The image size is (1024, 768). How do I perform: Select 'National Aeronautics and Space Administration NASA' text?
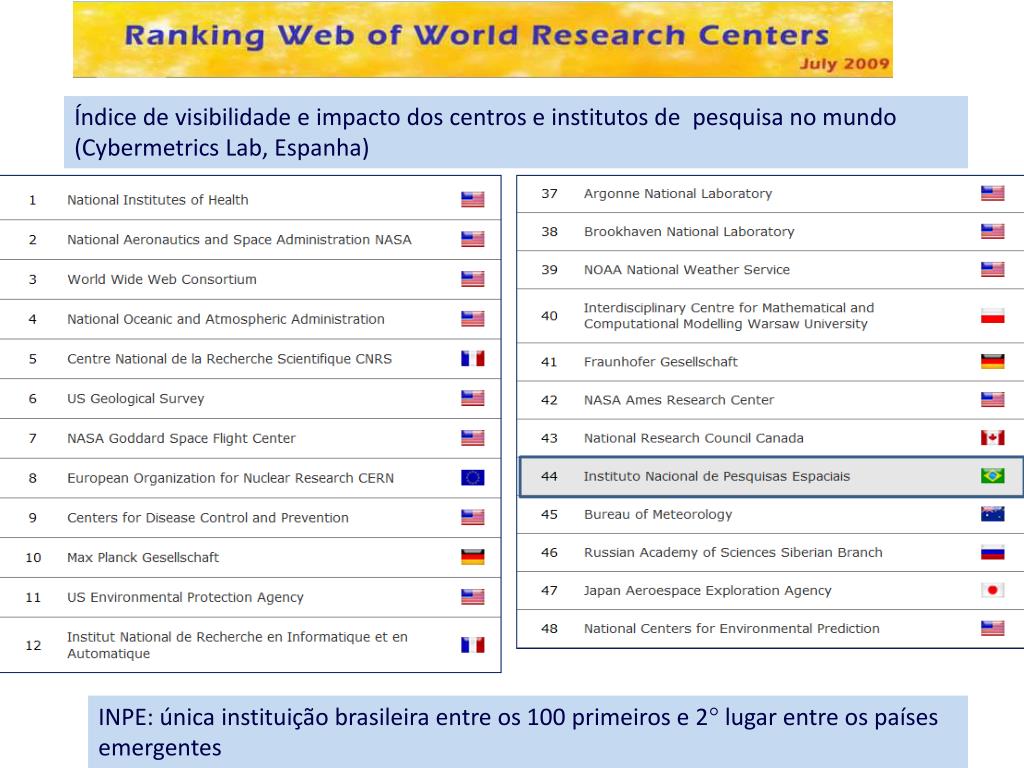tap(239, 240)
